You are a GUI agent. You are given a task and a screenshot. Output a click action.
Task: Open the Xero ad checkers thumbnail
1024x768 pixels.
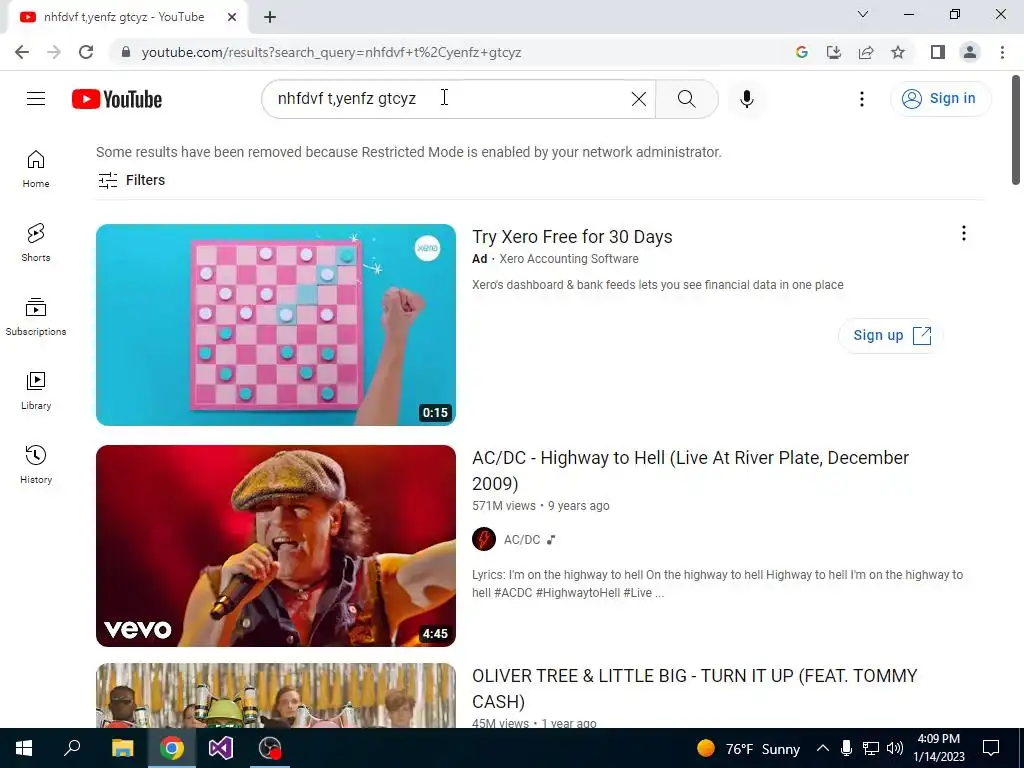click(x=276, y=325)
